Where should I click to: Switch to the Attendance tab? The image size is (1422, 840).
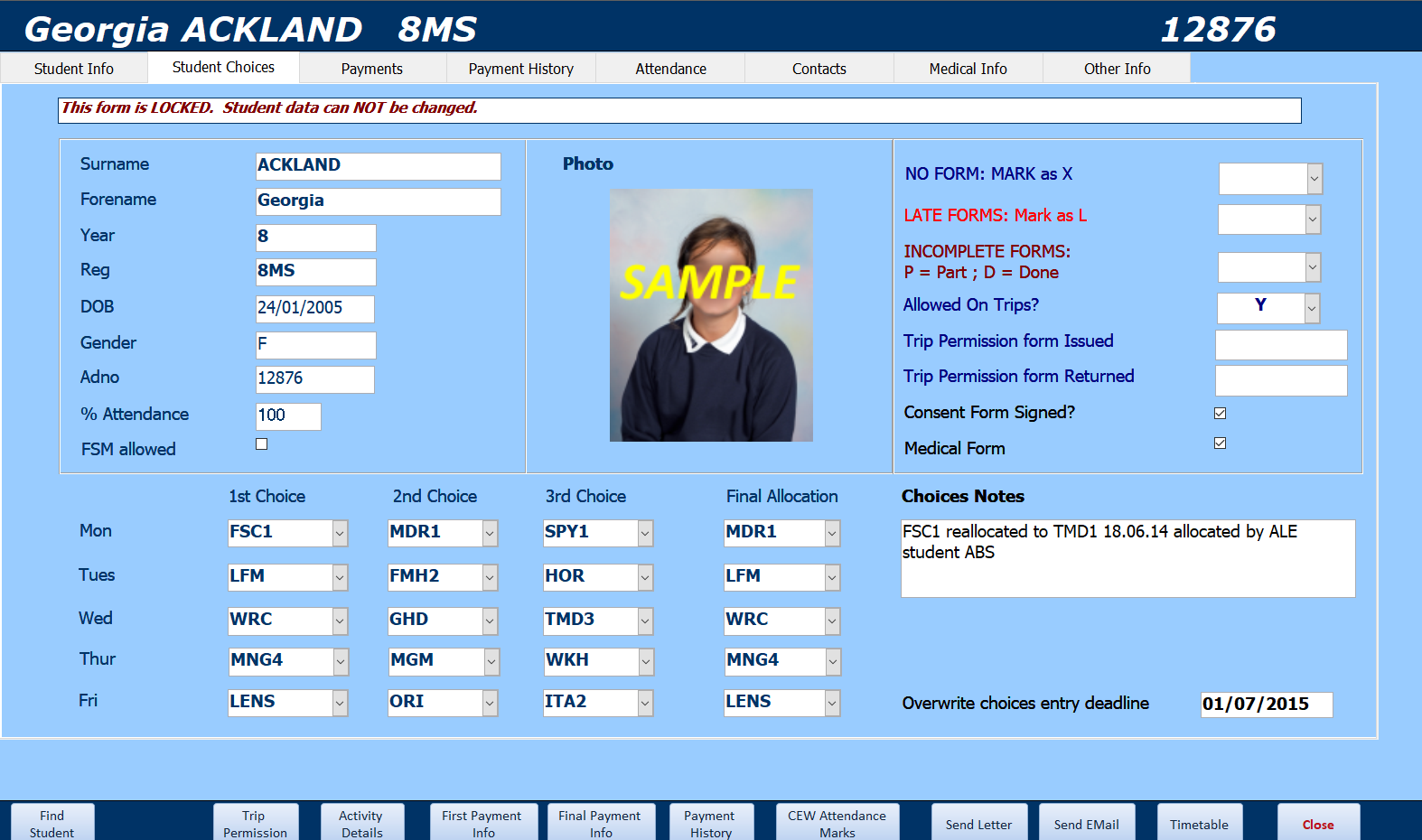point(671,69)
